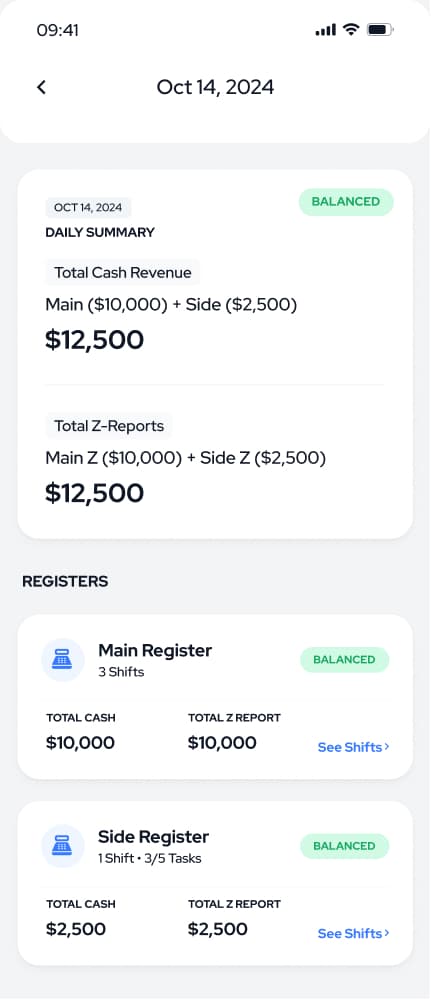Open See Shifts for Side Register
The width and height of the screenshot is (431, 1000).
(353, 933)
